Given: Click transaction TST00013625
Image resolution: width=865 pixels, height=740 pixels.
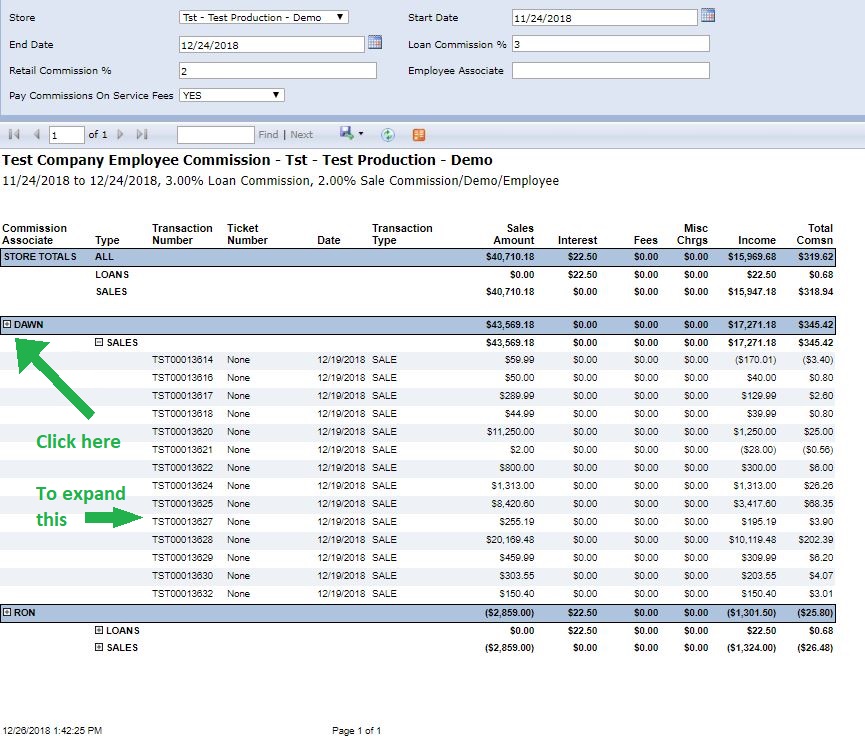Looking at the screenshot, I should pyautogui.click(x=183, y=504).
